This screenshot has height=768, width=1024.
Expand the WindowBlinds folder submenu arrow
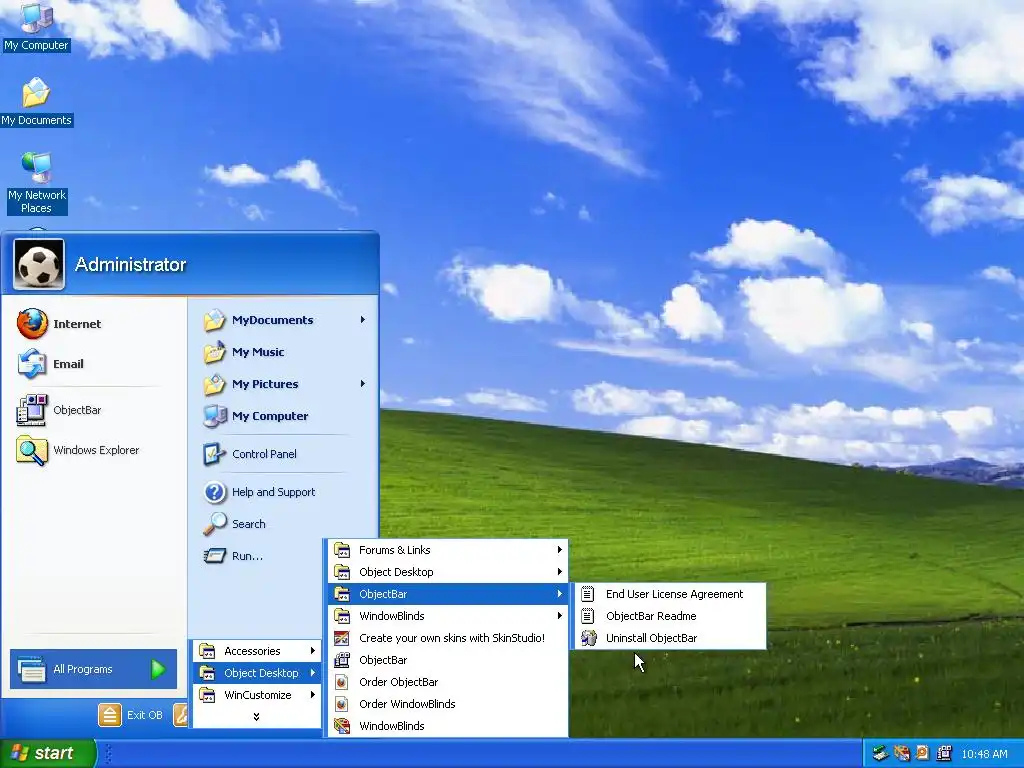560,616
